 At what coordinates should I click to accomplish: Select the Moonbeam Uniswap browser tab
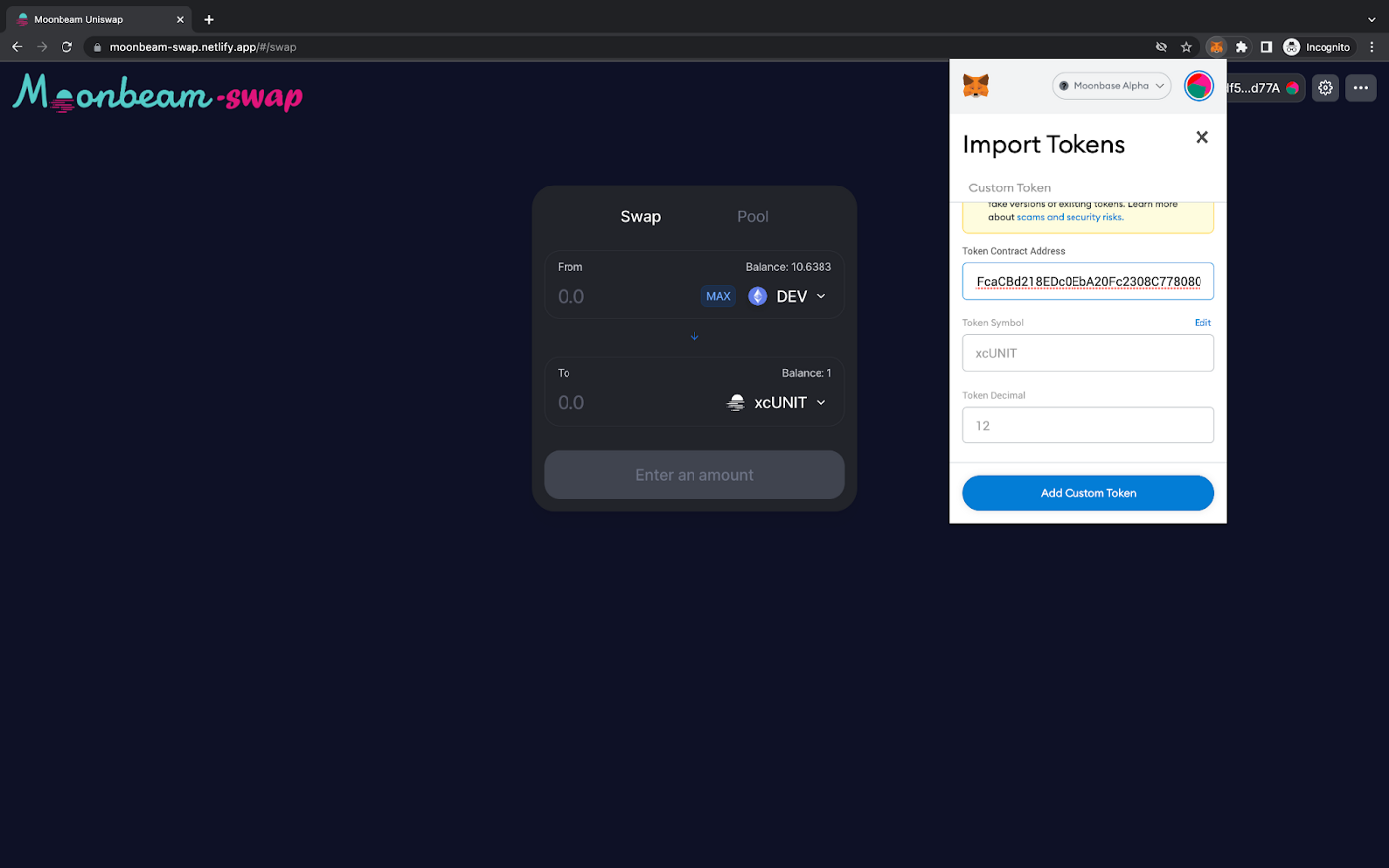click(x=97, y=19)
